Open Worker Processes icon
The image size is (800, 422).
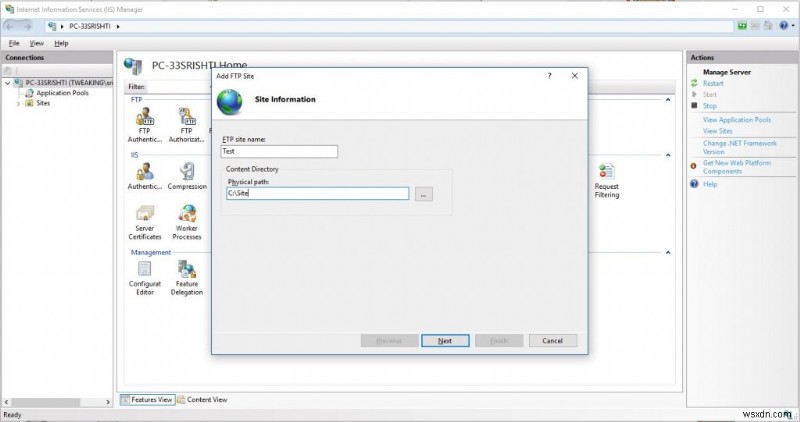point(187,222)
